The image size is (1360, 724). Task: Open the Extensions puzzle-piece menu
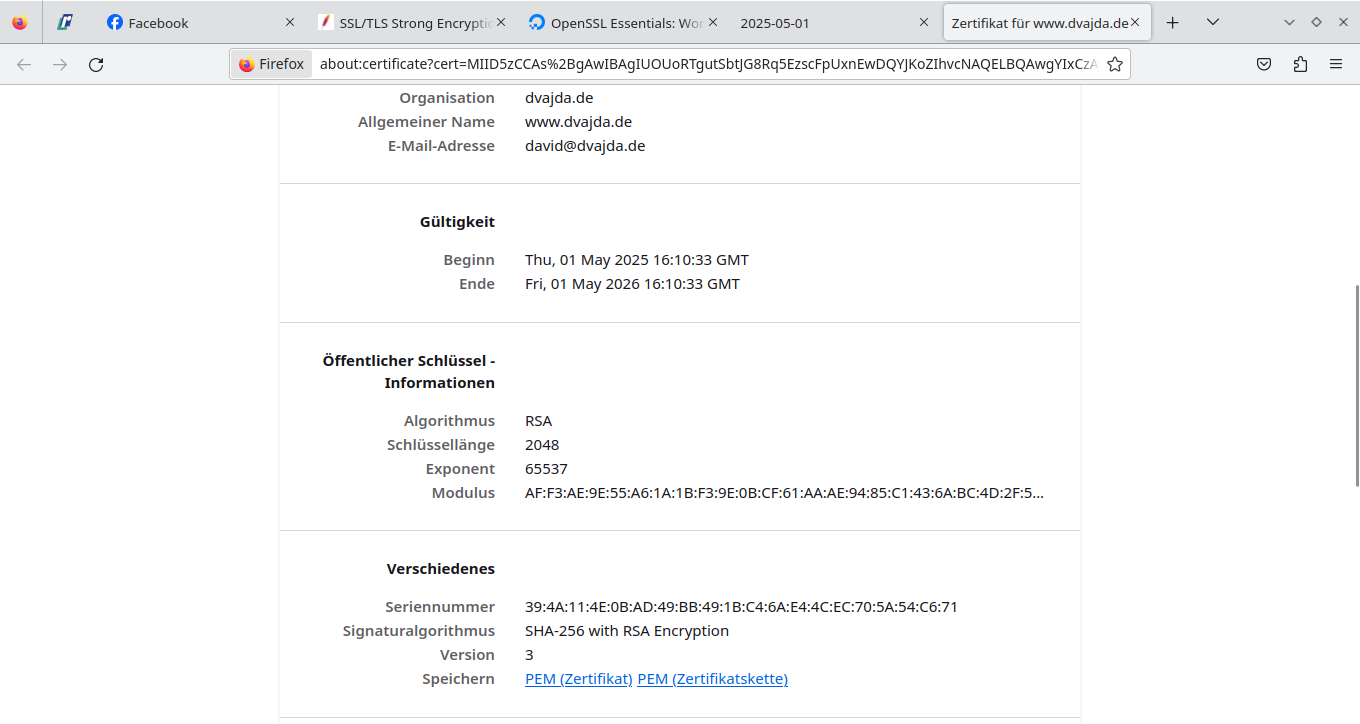point(1300,64)
